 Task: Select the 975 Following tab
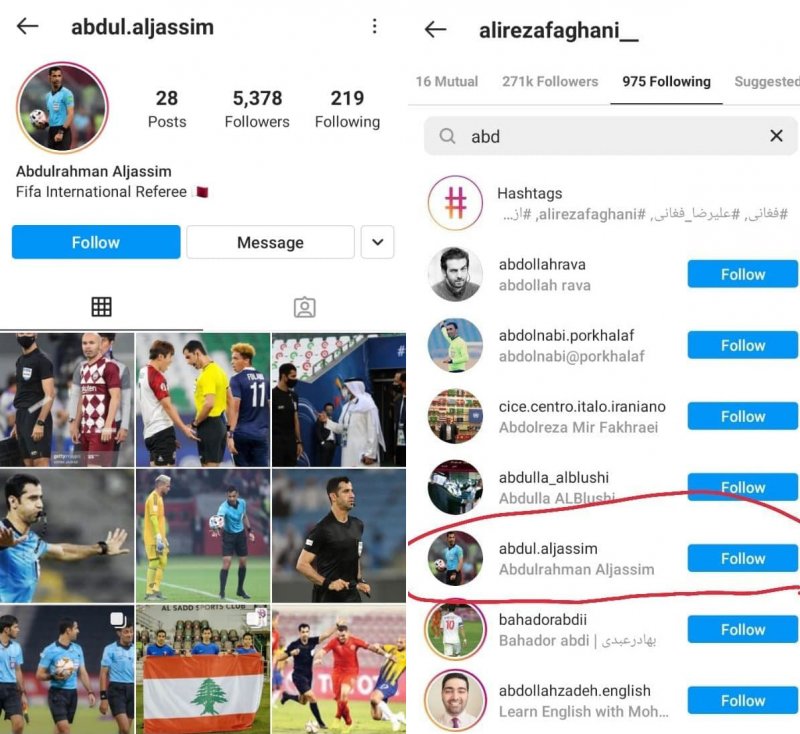[x=666, y=82]
